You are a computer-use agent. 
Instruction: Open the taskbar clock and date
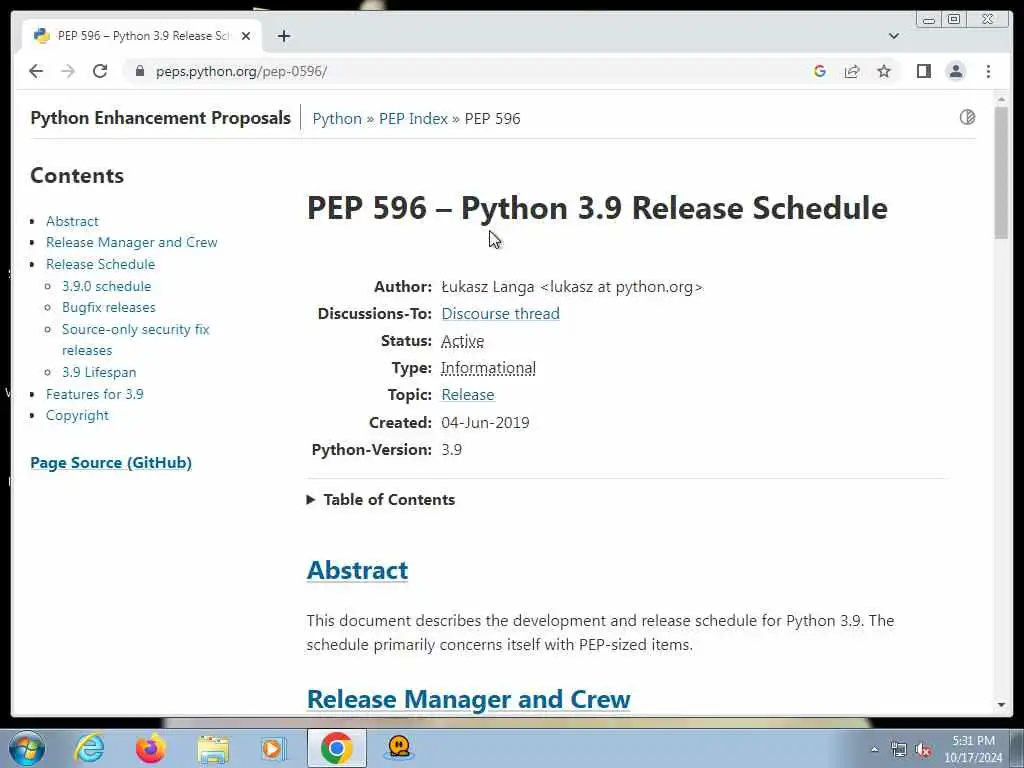(973, 749)
